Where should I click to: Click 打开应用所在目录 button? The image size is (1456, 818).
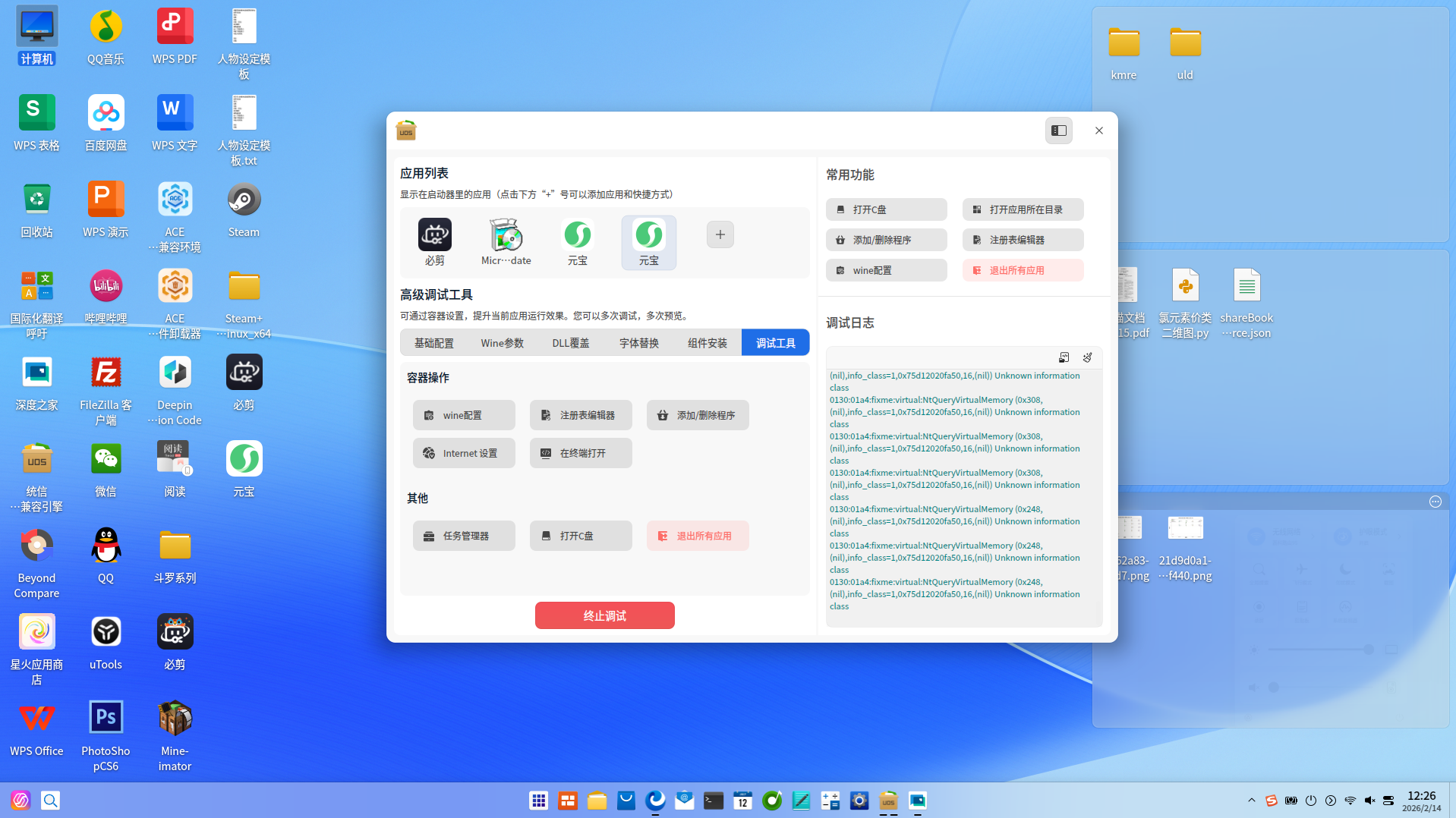tap(1023, 209)
